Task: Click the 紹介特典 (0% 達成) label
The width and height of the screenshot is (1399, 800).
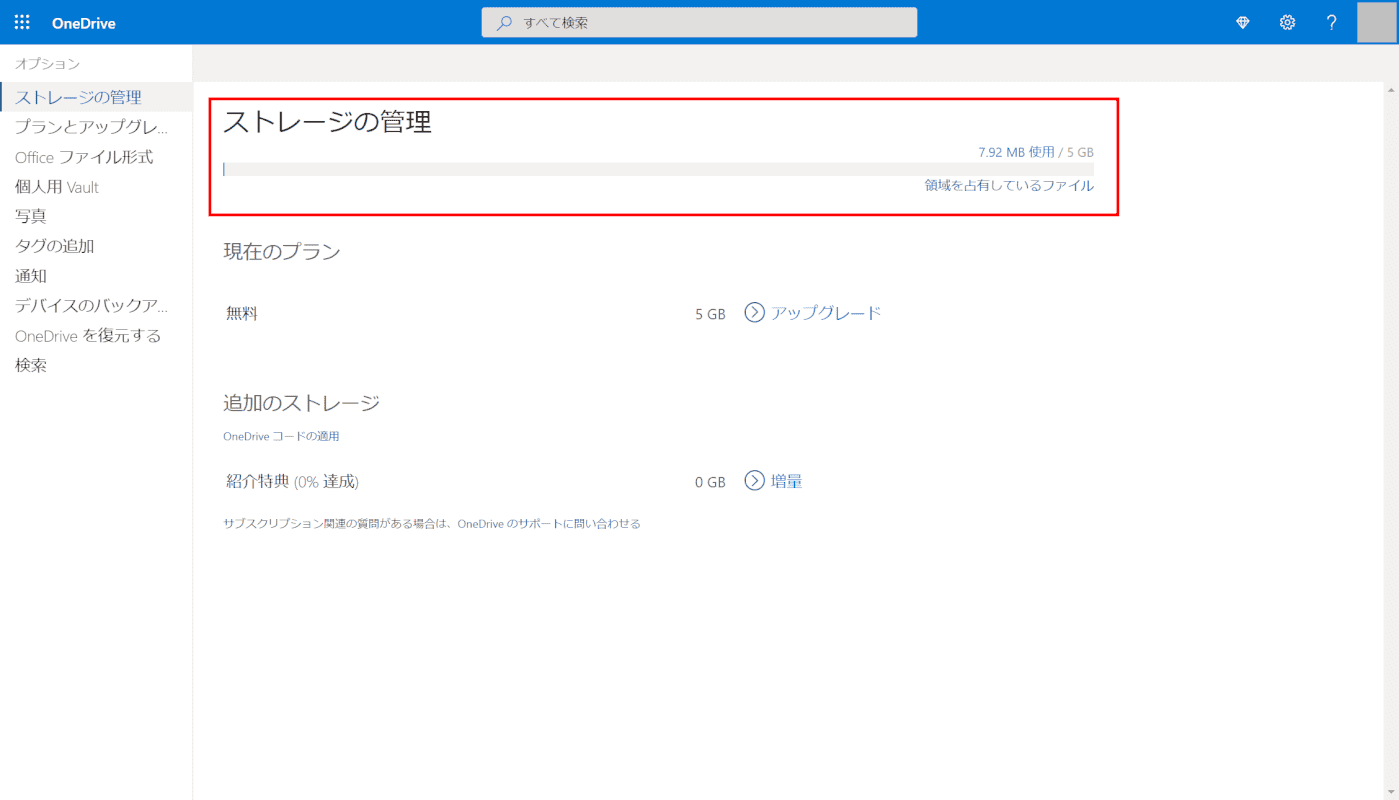Action: [293, 482]
